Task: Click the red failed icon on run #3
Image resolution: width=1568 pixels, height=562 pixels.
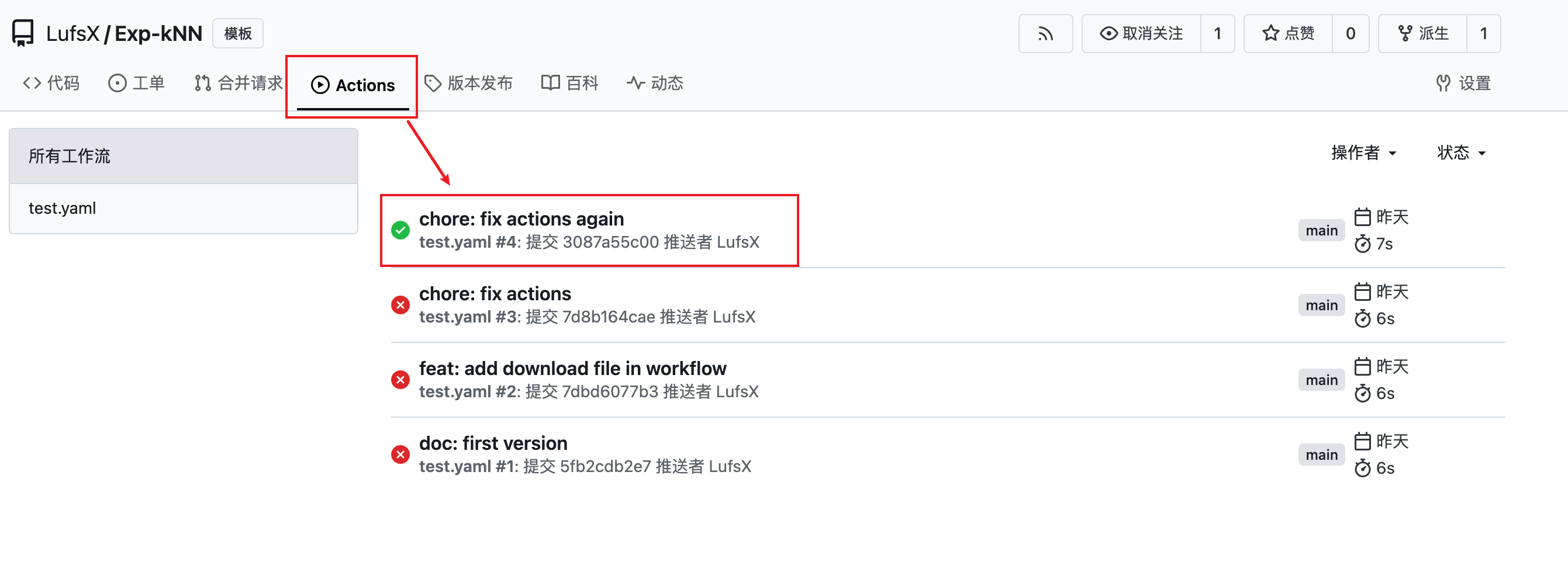Action: (400, 306)
